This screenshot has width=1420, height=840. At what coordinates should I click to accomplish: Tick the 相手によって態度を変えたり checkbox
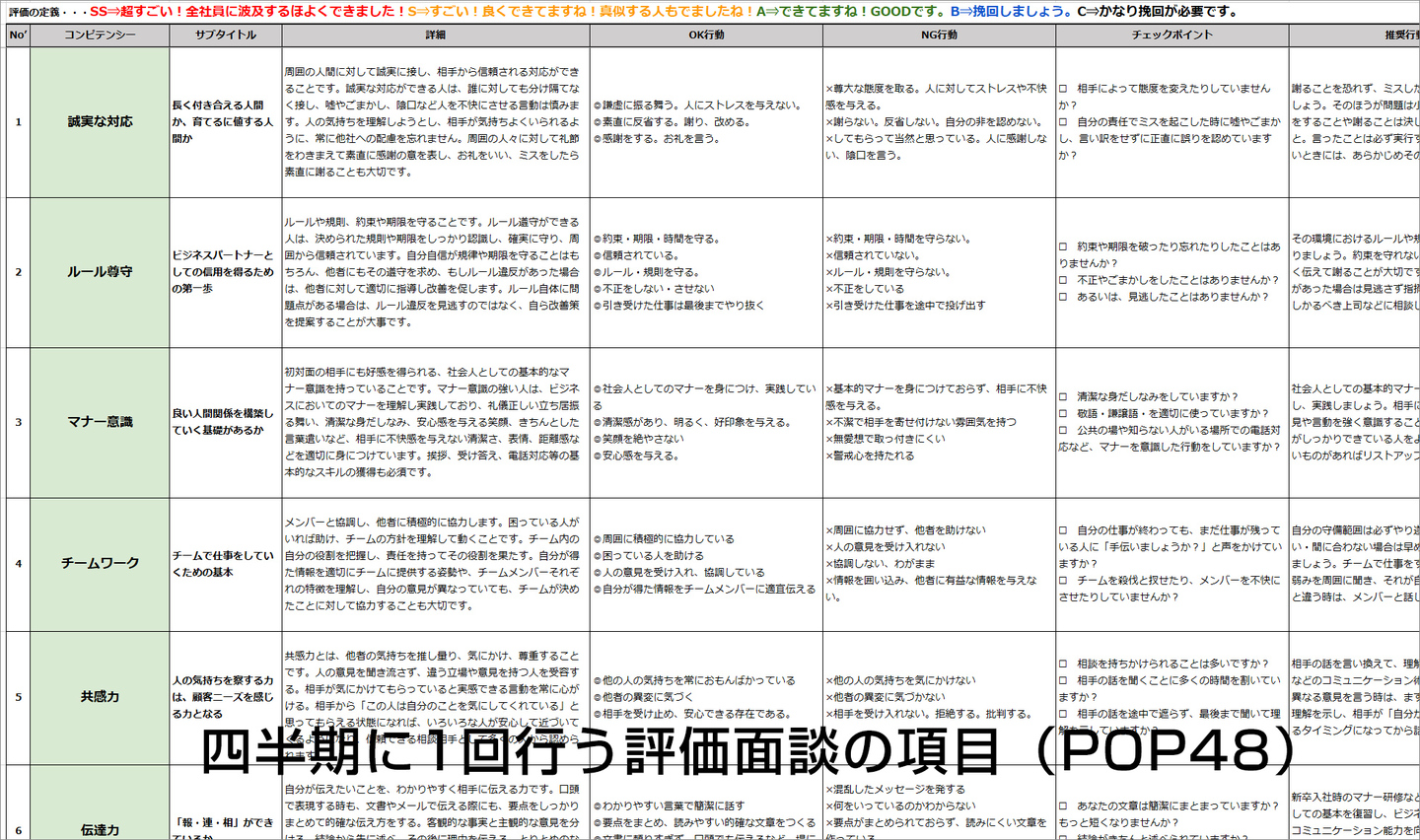[x=1063, y=89]
